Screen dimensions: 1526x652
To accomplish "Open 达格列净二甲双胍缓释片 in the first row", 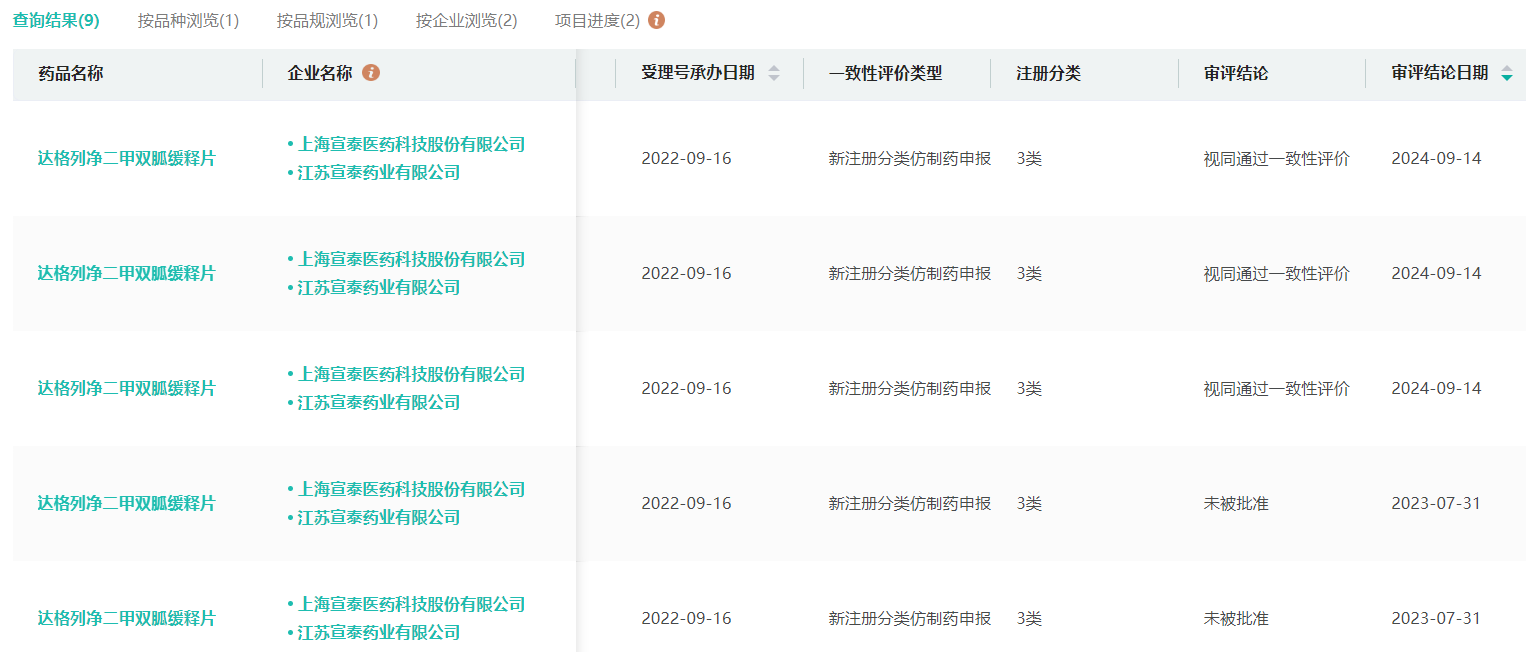I will coord(126,158).
